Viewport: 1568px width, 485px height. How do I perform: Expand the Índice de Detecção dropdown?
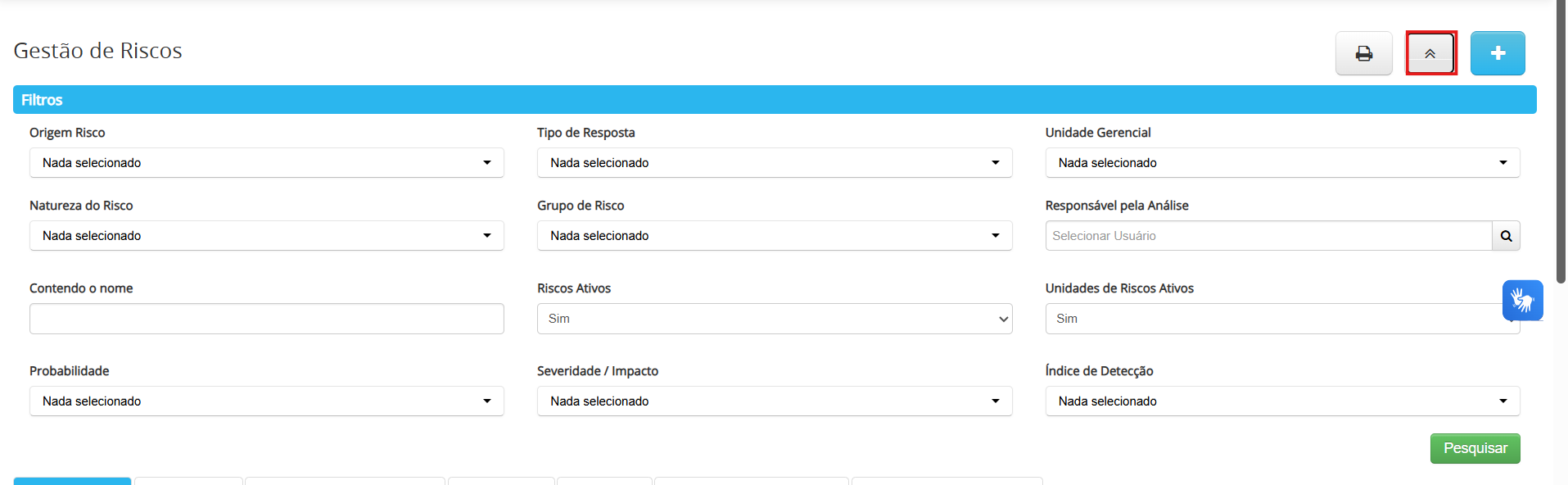point(1281,401)
